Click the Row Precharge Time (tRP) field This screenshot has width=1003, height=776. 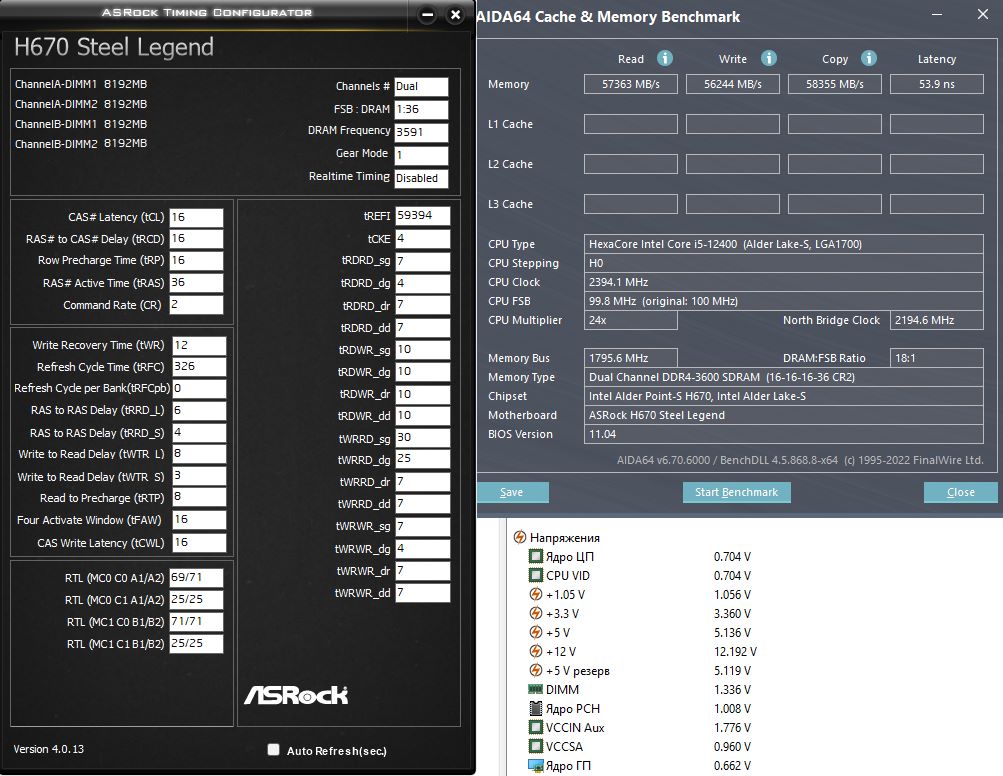[196, 260]
